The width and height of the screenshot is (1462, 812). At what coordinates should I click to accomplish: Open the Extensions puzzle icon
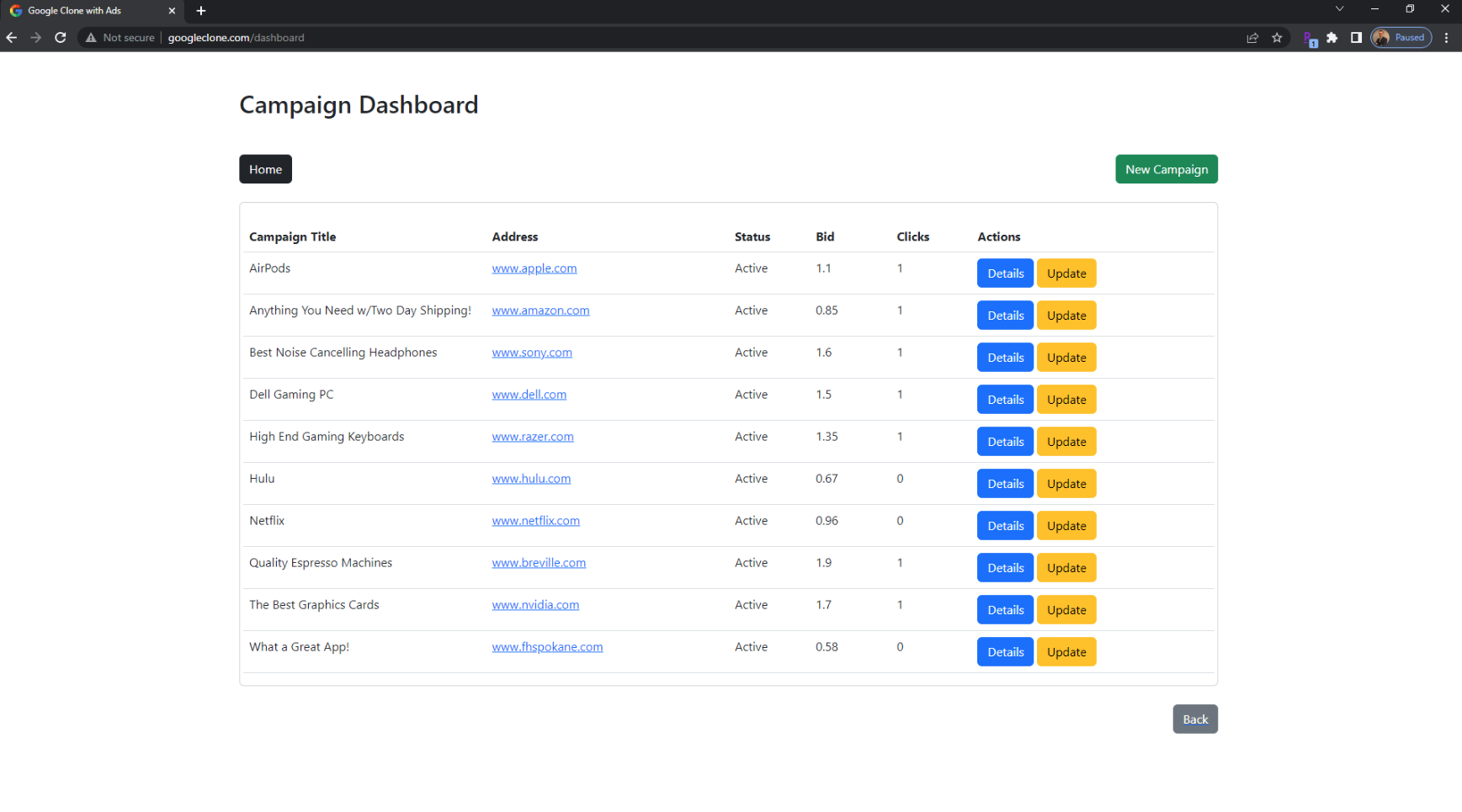coord(1332,37)
